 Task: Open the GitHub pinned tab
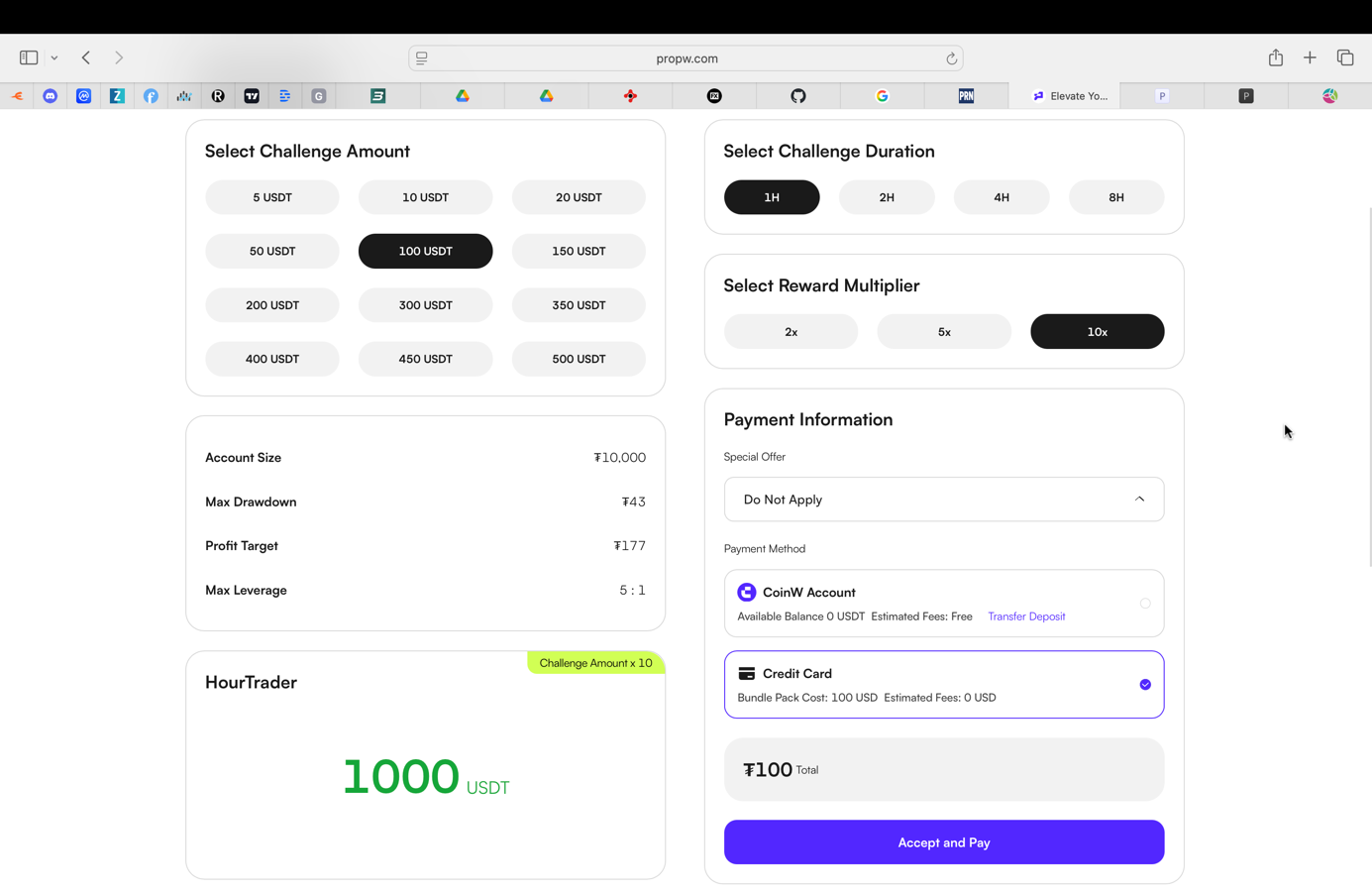(x=798, y=96)
